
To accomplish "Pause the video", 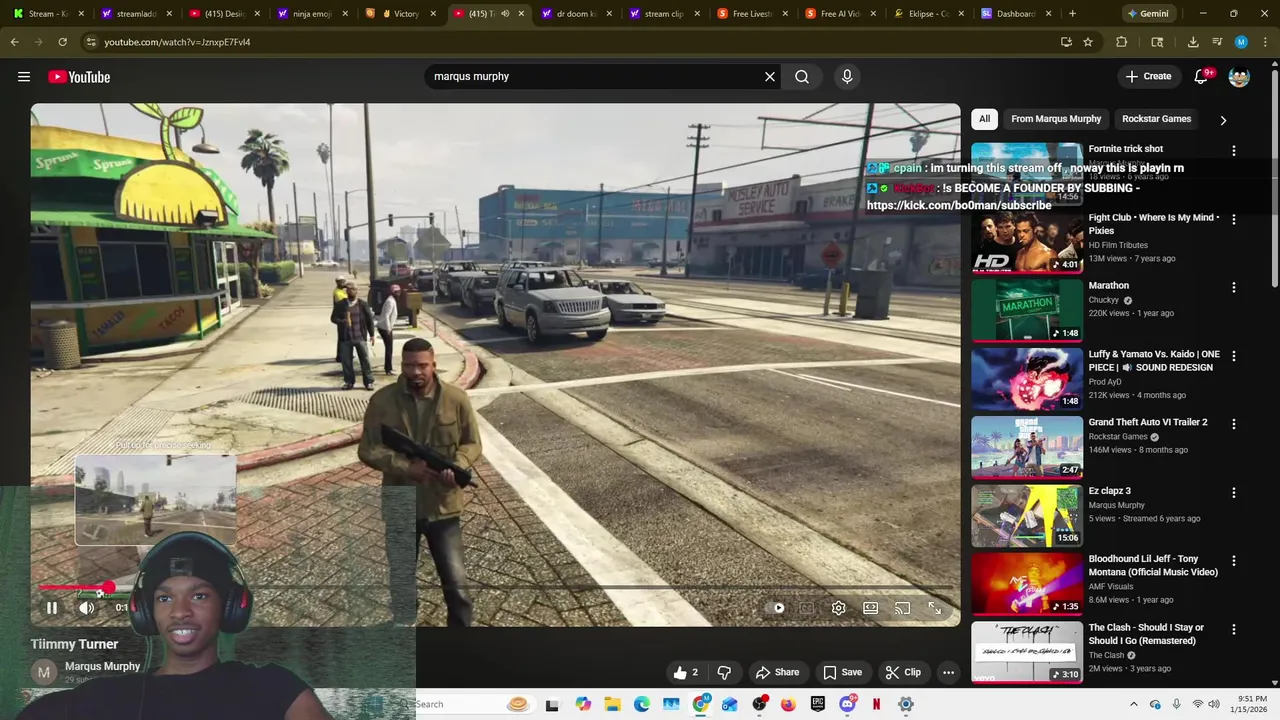I will pyautogui.click(x=52, y=608).
